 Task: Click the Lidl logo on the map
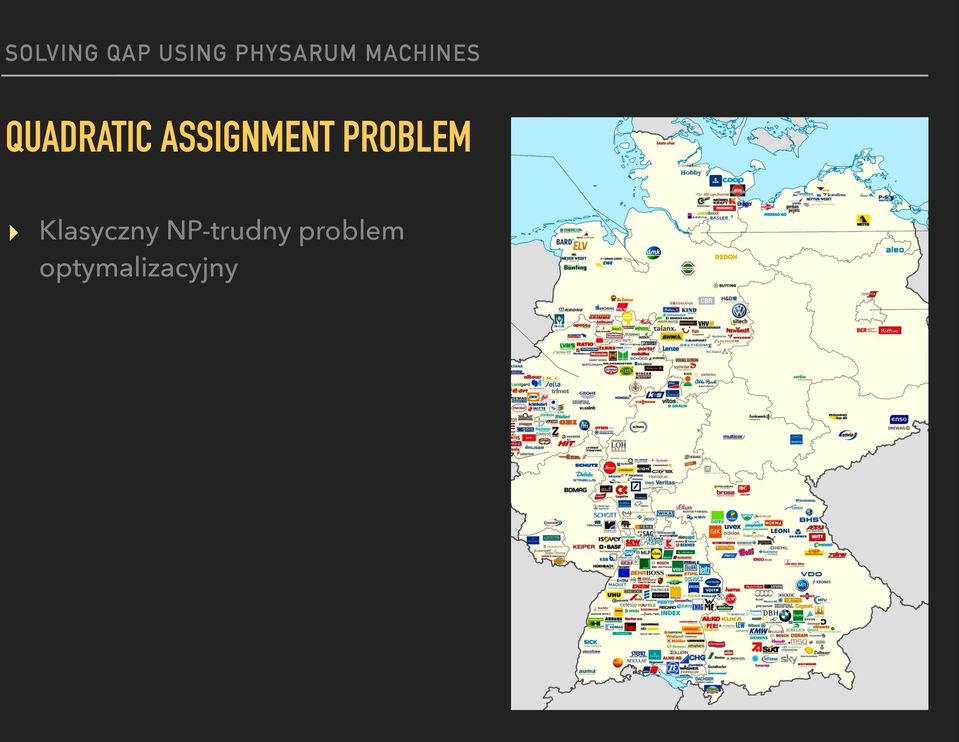pos(656,553)
